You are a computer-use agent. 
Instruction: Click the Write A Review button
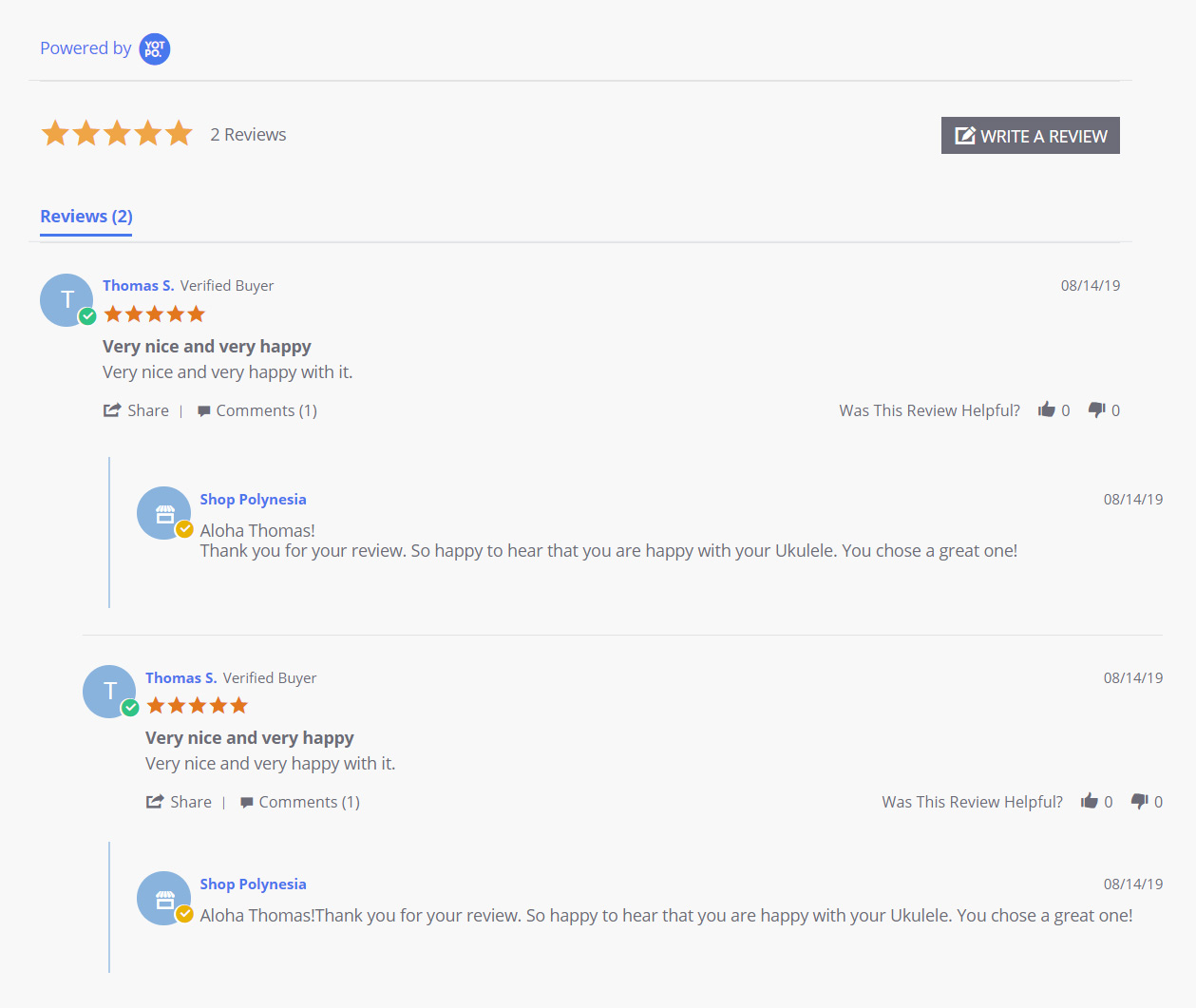click(1031, 135)
